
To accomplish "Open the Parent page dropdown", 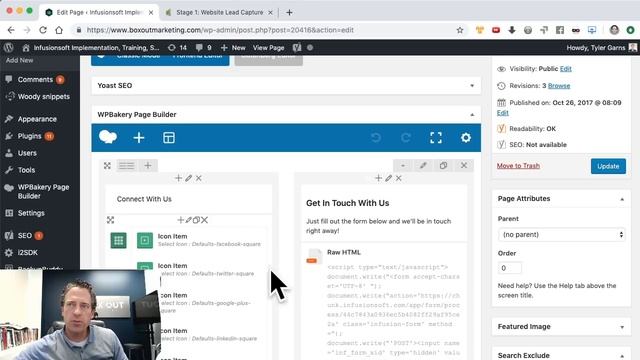I will click(x=561, y=235).
